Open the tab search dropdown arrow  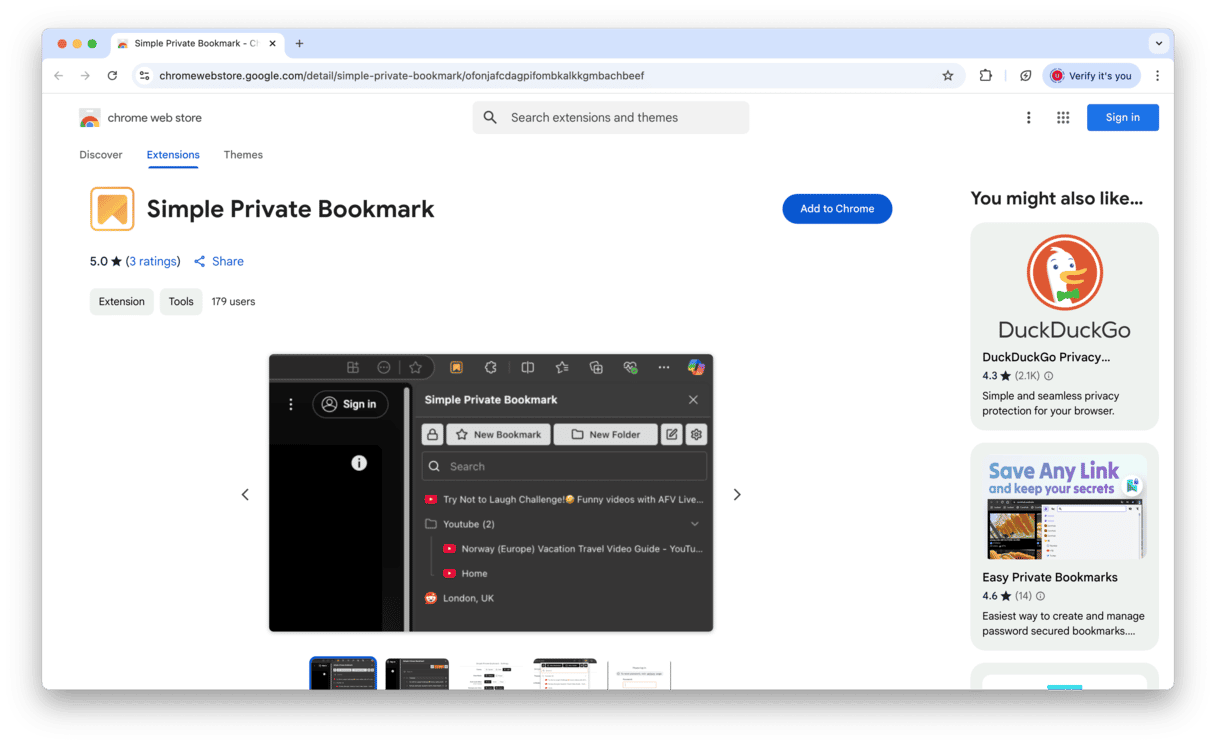click(1159, 43)
